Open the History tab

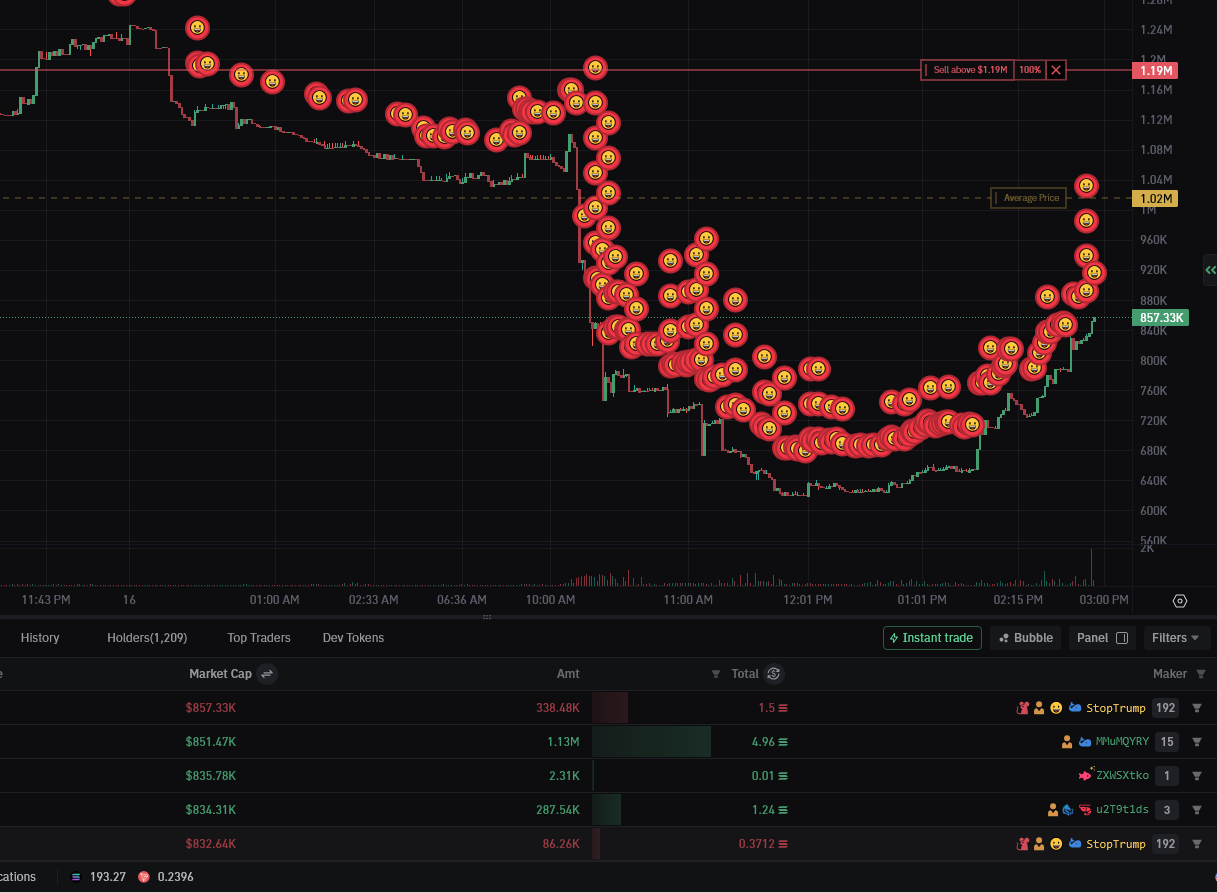40,638
